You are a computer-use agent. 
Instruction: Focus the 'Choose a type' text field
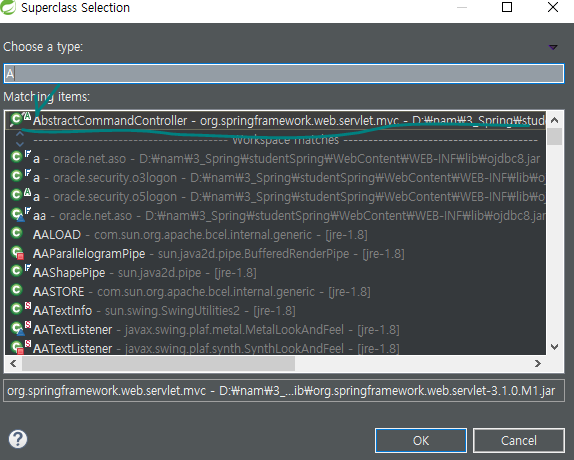coord(284,74)
